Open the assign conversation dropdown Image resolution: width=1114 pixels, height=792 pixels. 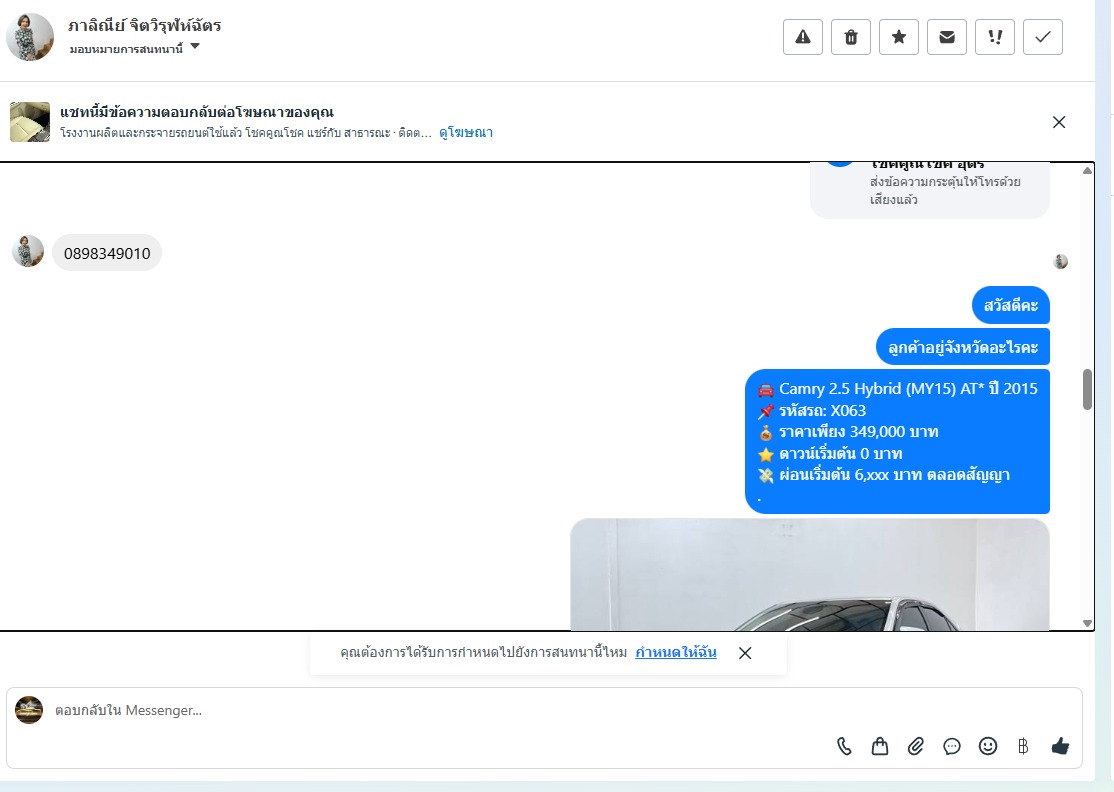point(134,48)
